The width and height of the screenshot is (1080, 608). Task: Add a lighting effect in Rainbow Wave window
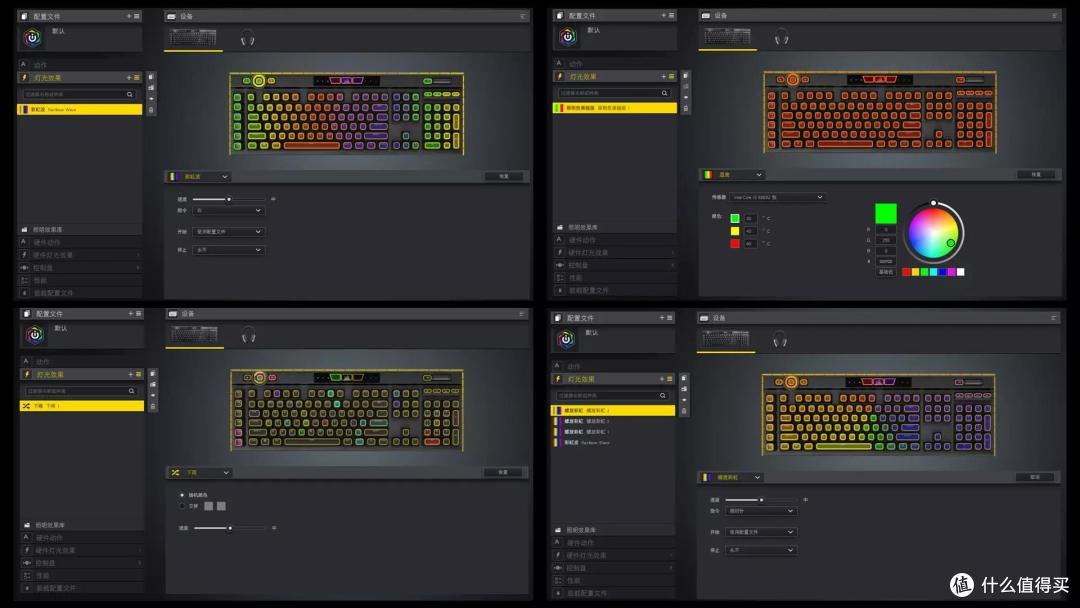click(x=129, y=78)
